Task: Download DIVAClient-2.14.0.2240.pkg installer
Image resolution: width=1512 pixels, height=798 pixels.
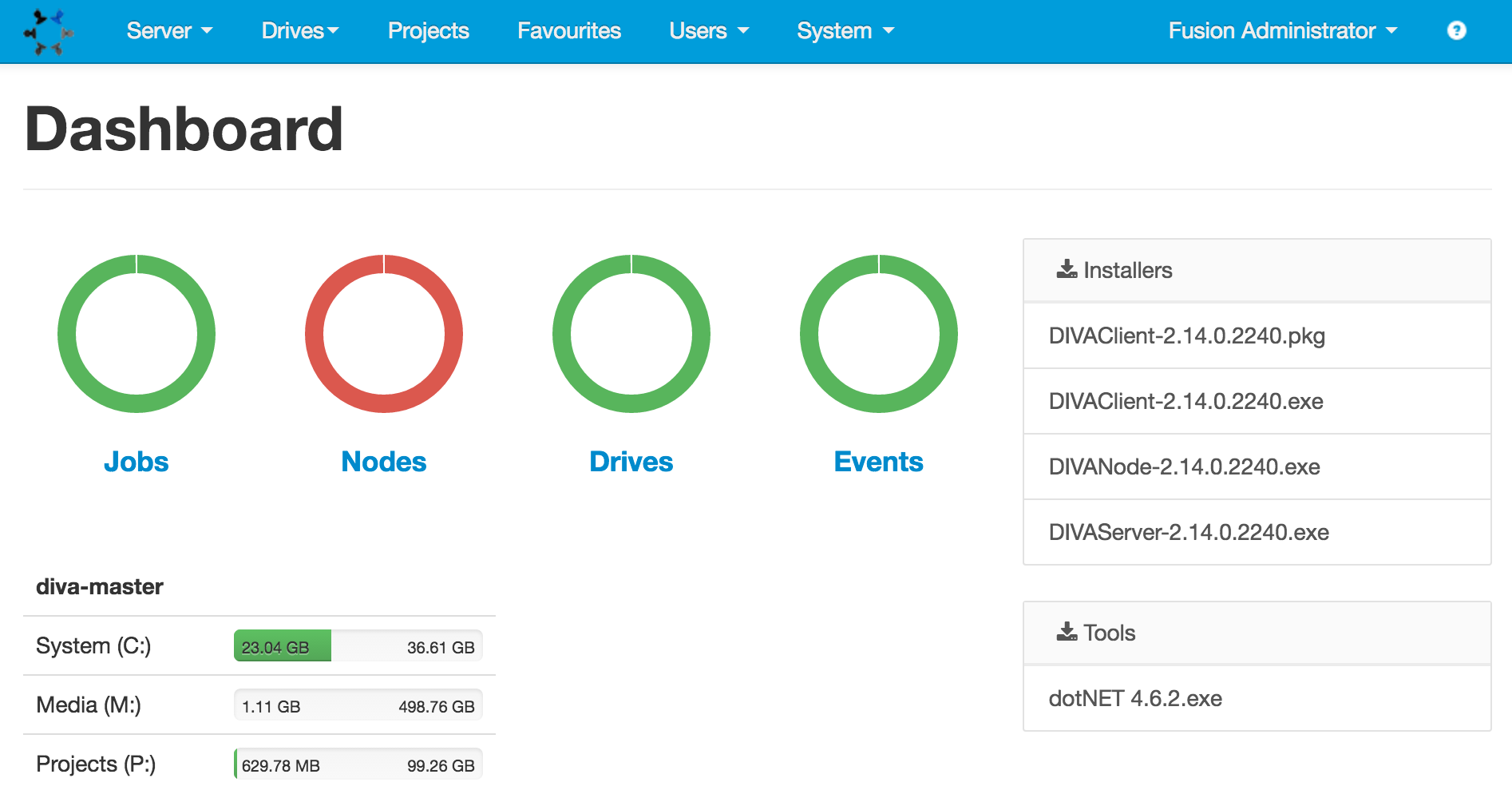Action: coord(1257,336)
